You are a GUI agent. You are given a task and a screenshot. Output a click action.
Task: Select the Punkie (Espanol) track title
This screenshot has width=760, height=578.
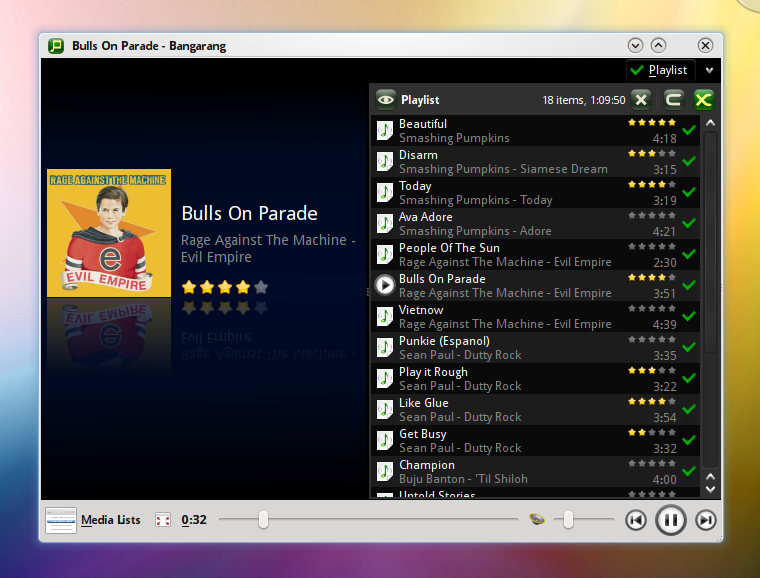coord(444,341)
